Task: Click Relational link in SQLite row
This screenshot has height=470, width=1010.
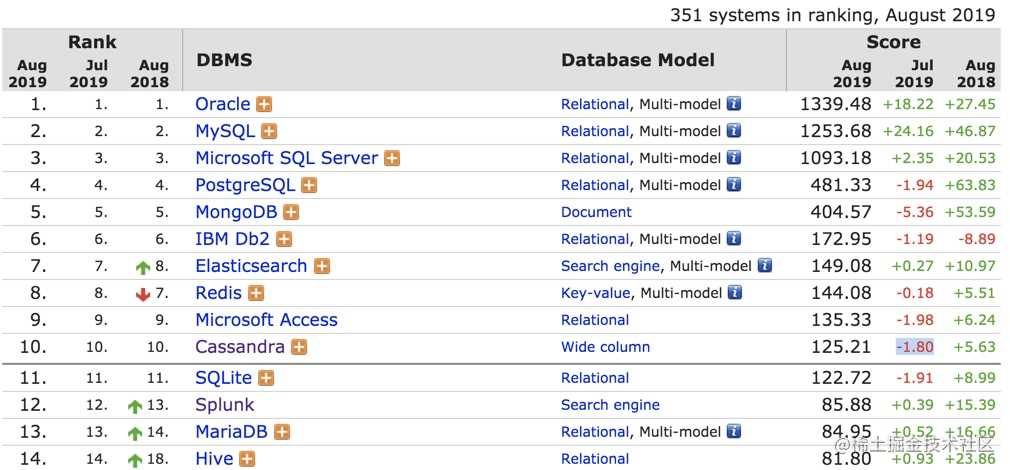Action: click(x=595, y=378)
